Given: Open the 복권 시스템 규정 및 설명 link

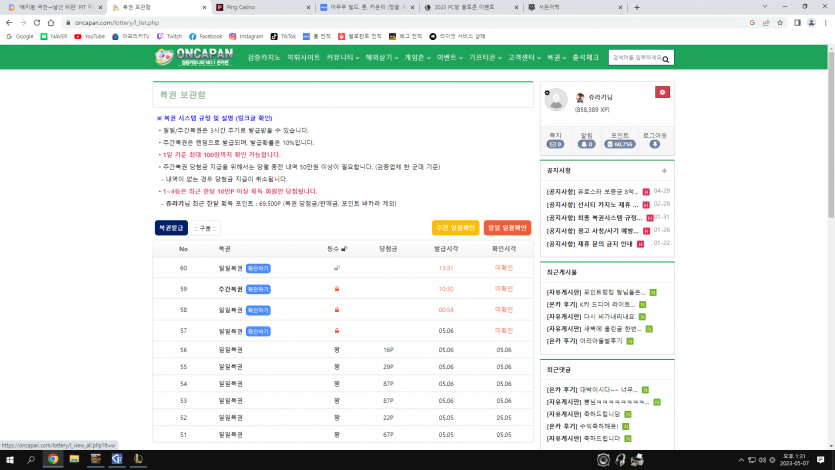Looking at the screenshot, I should (215, 118).
